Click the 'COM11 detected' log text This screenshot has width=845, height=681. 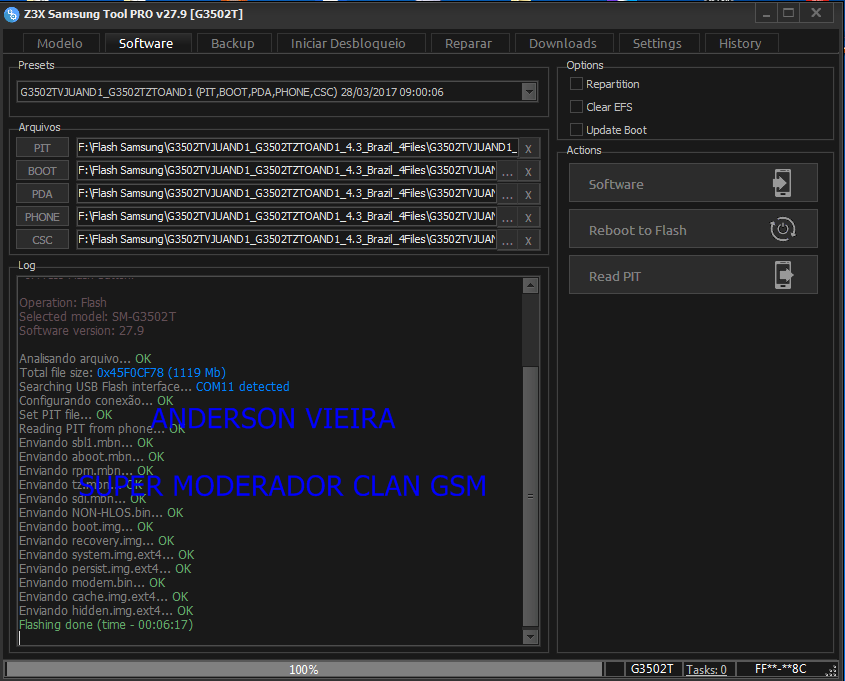click(x=243, y=387)
